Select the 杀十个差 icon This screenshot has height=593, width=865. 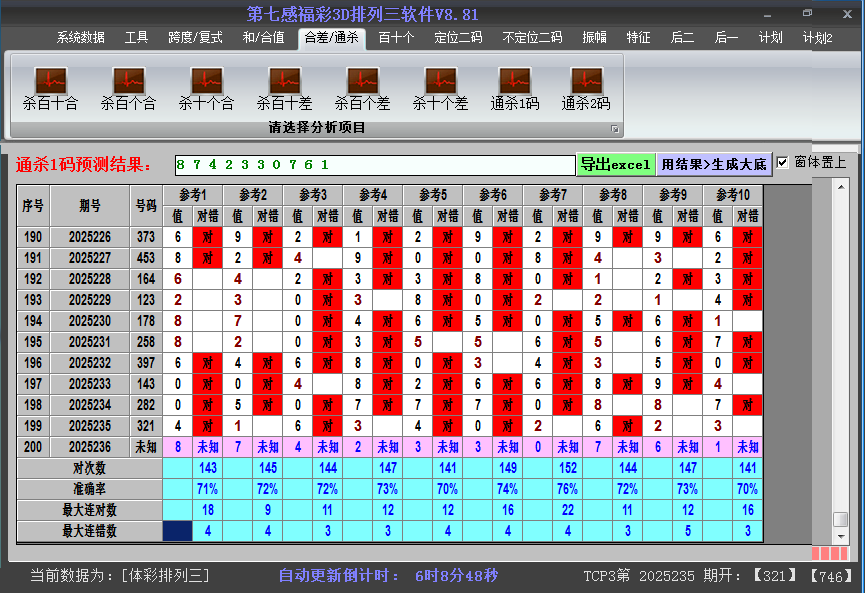click(440, 86)
